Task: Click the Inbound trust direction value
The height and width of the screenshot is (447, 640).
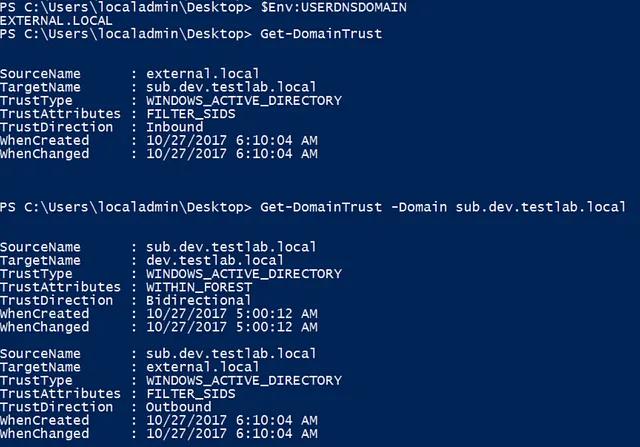Action: (x=174, y=127)
